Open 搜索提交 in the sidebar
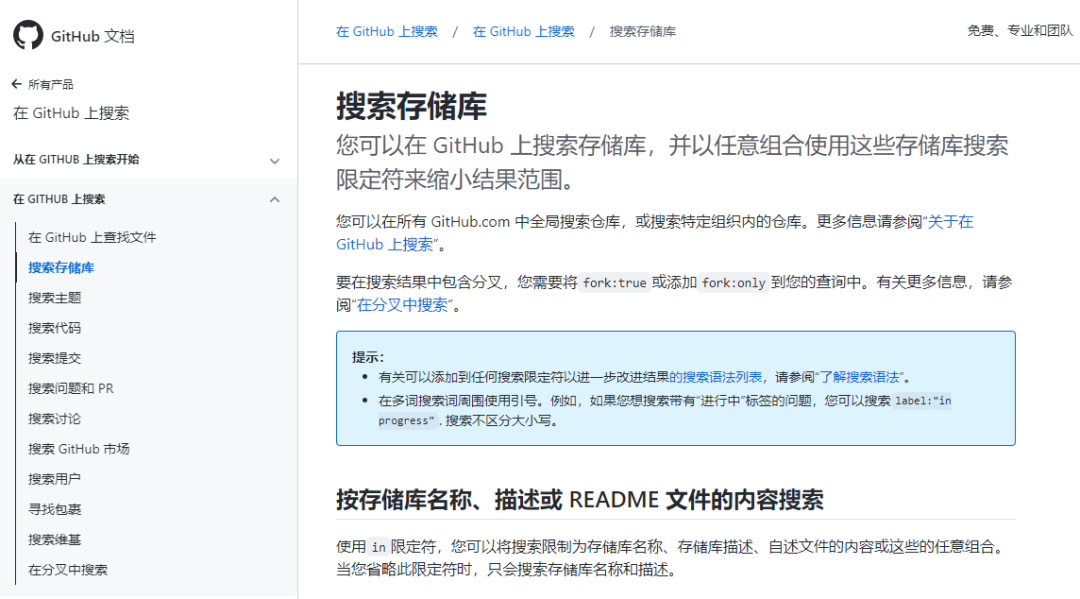Screen dimensions: 1080x599 [54, 359]
